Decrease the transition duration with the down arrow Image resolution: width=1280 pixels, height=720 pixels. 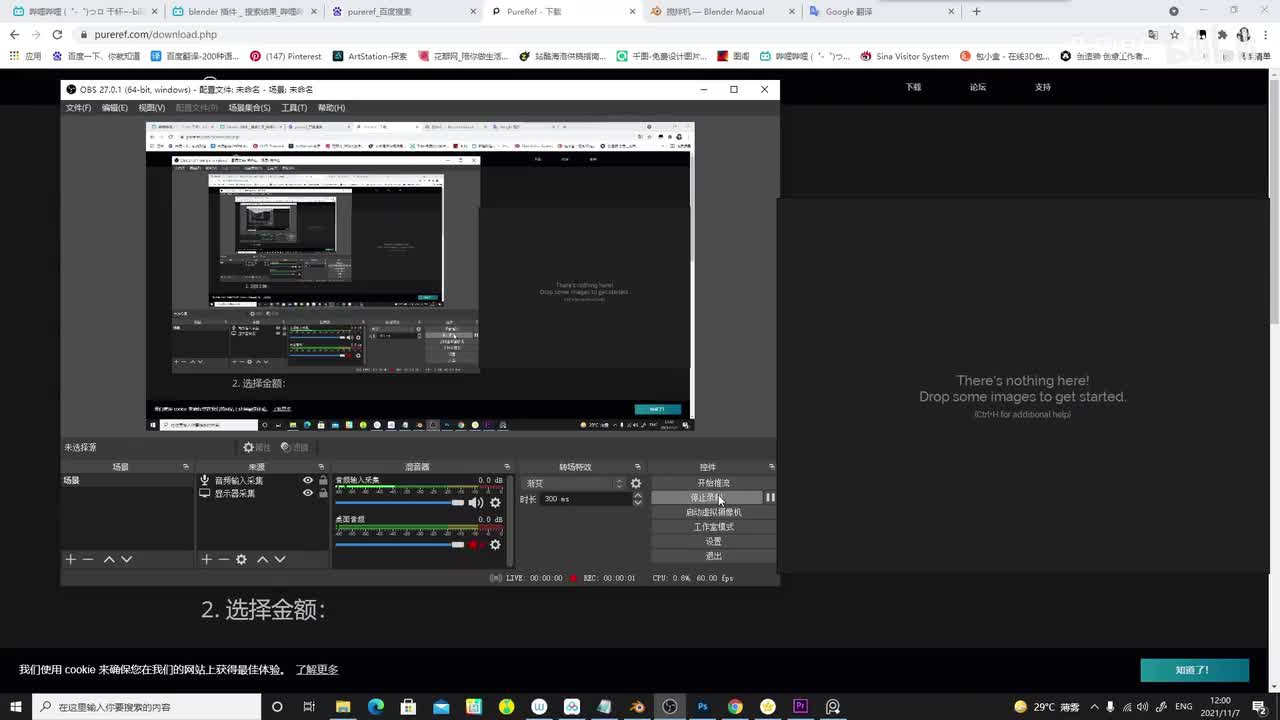pyautogui.click(x=638, y=502)
